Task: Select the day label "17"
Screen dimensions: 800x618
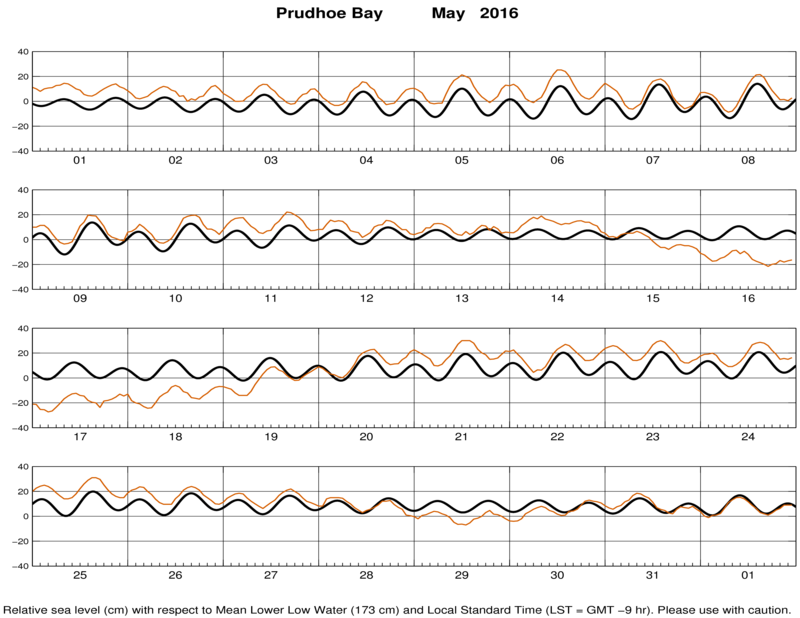Action: point(80,437)
